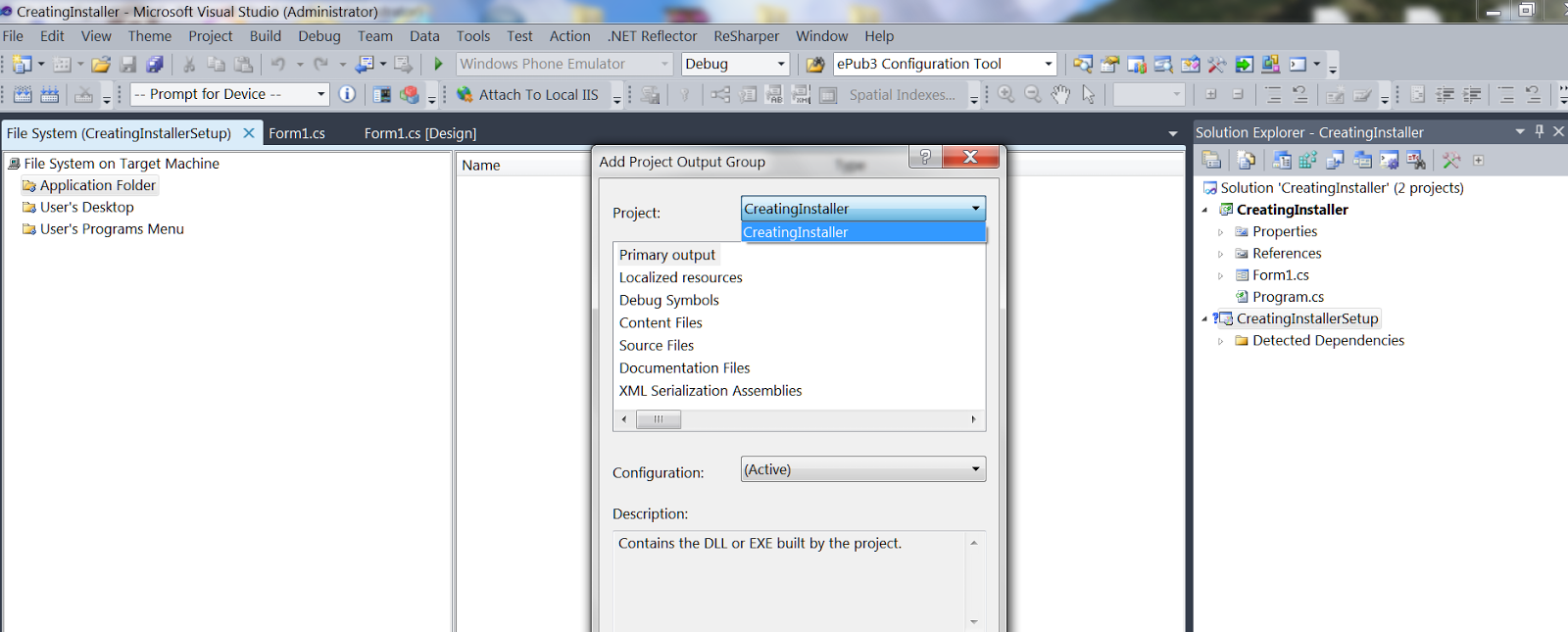Open the Debug solution configuration dropdown

pyautogui.click(x=735, y=65)
